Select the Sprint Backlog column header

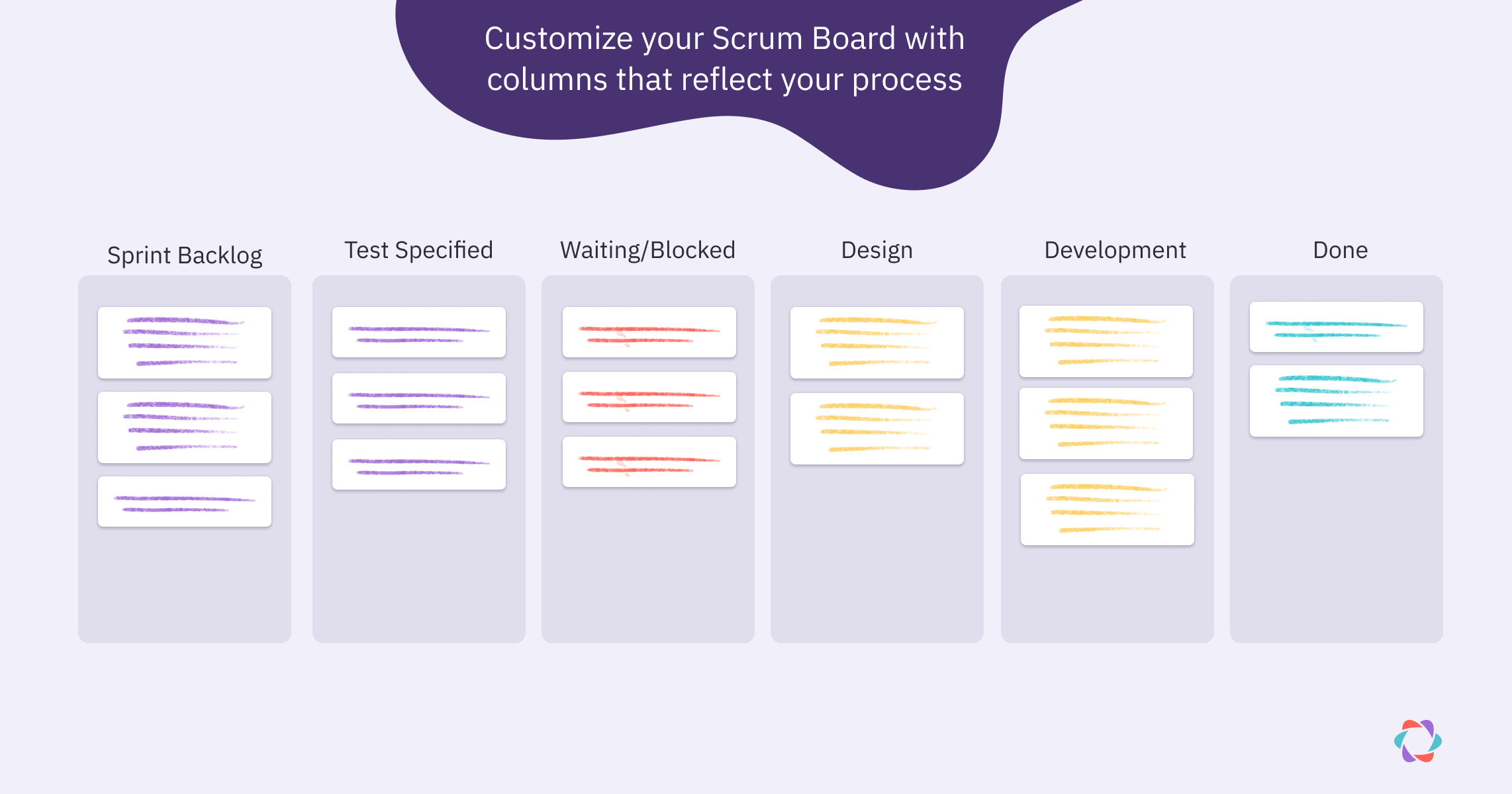tap(185, 255)
